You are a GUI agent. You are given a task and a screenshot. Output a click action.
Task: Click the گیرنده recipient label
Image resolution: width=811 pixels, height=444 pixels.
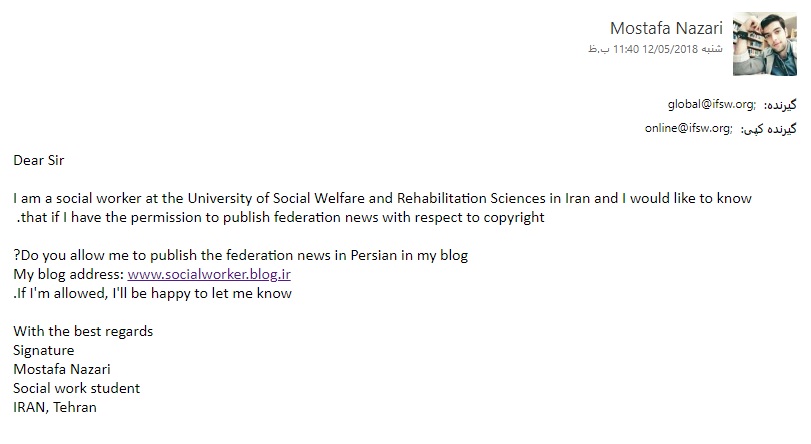coord(780,105)
